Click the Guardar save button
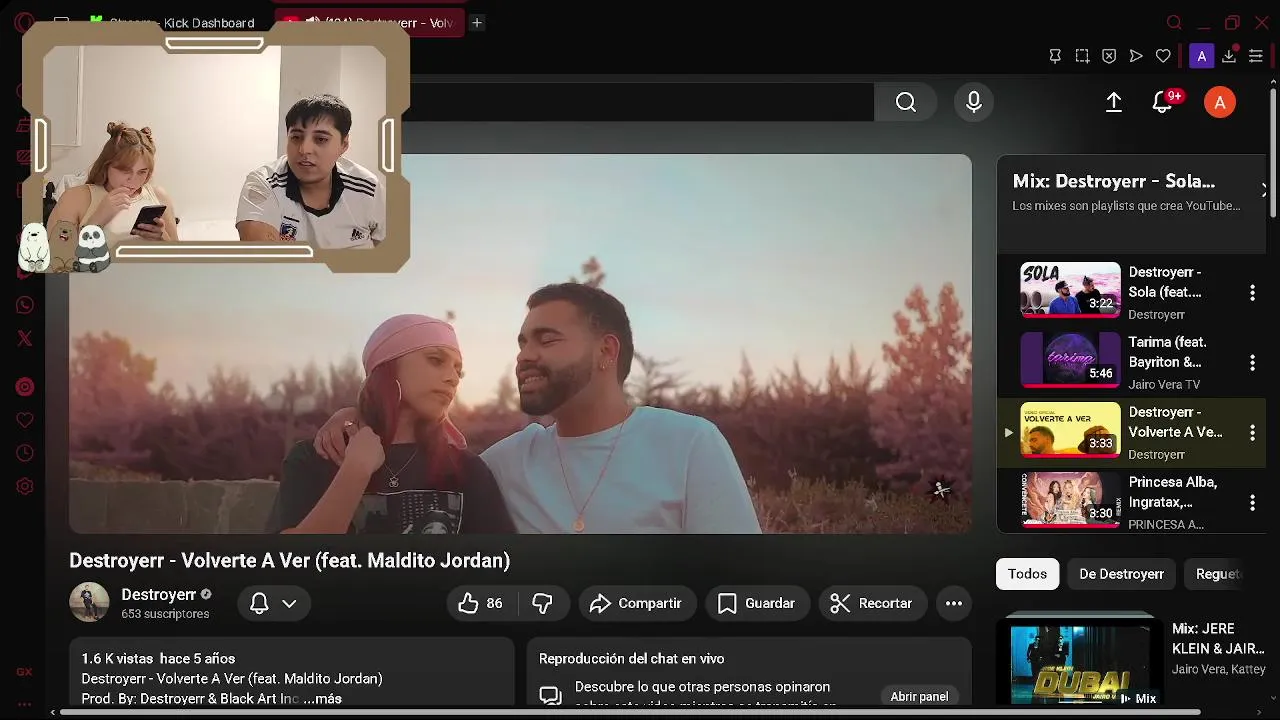 click(757, 603)
